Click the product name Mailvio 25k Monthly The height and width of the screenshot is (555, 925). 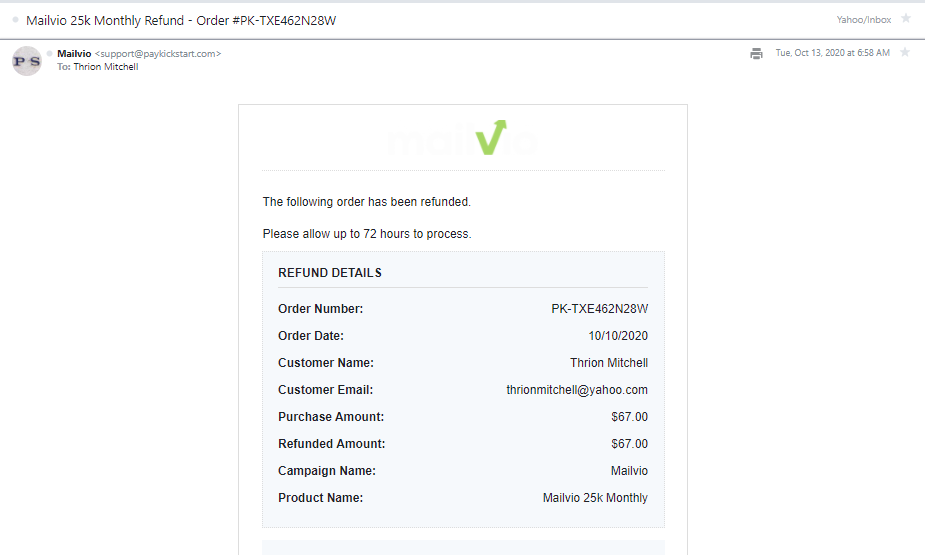click(x=595, y=498)
